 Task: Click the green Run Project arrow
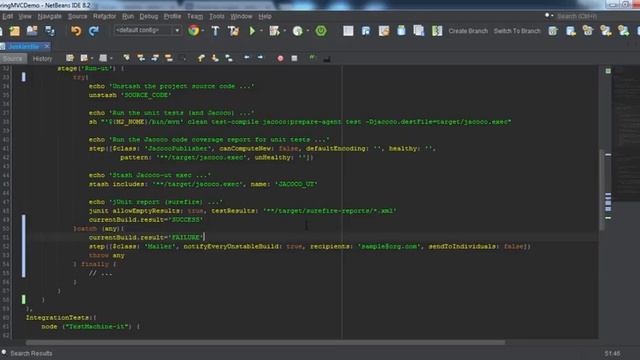(x=252, y=31)
